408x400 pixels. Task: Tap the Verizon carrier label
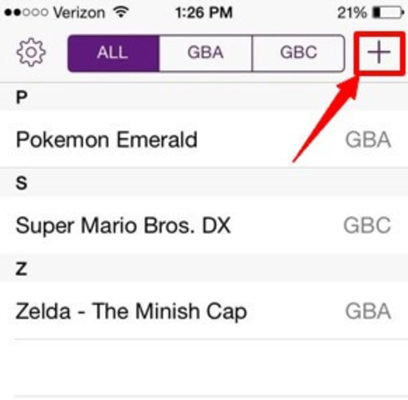coord(79,13)
